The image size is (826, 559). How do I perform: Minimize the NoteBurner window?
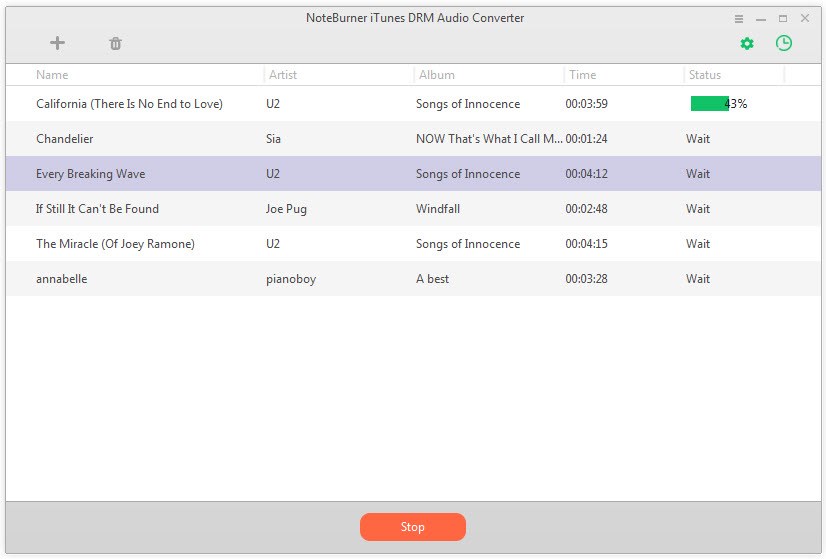[x=761, y=19]
